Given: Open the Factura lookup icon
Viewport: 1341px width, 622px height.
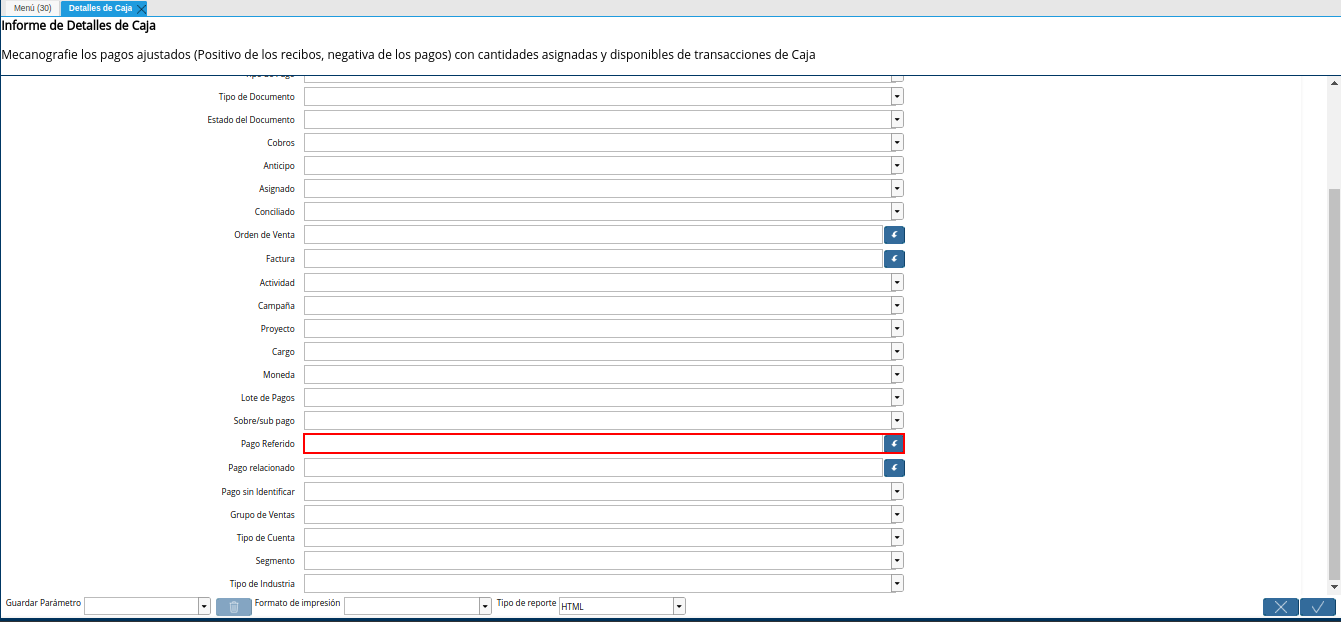Looking at the screenshot, I should pyautogui.click(x=894, y=259).
